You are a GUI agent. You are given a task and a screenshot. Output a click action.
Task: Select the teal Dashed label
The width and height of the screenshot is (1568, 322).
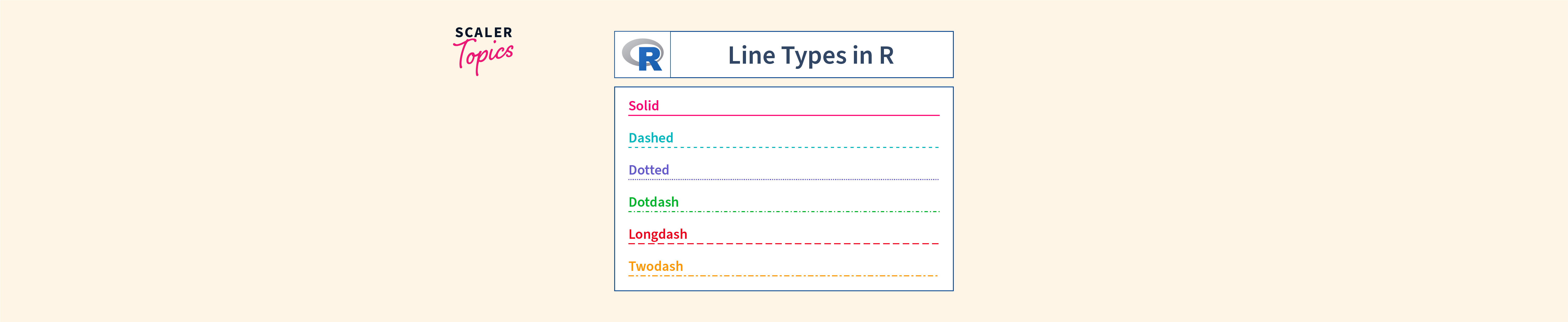651,138
